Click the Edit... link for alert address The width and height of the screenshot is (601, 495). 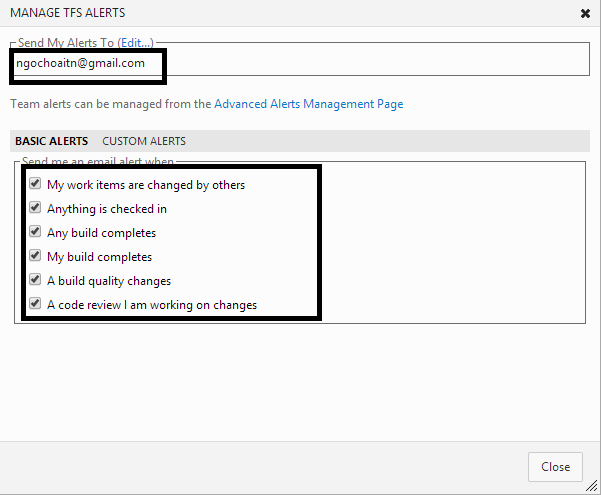(x=135, y=43)
